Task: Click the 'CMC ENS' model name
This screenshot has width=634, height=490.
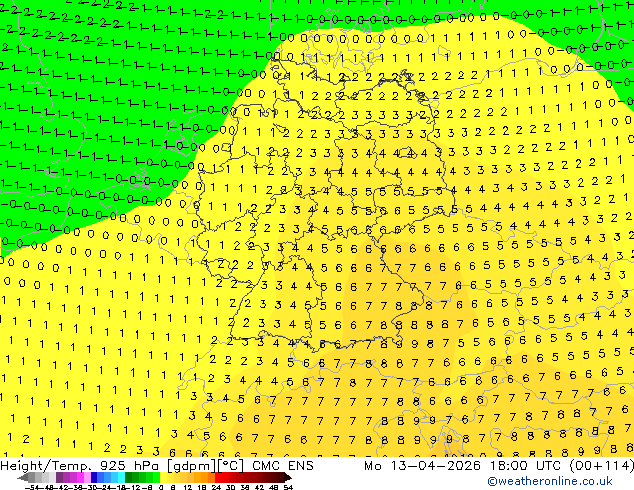Action: tap(283, 466)
